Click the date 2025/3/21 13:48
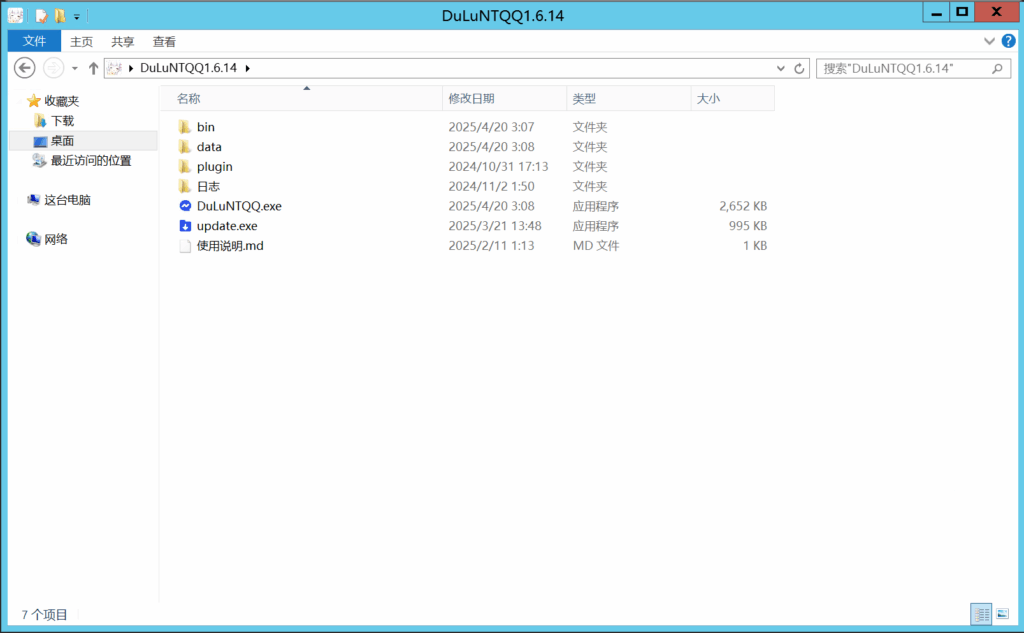 tap(494, 226)
